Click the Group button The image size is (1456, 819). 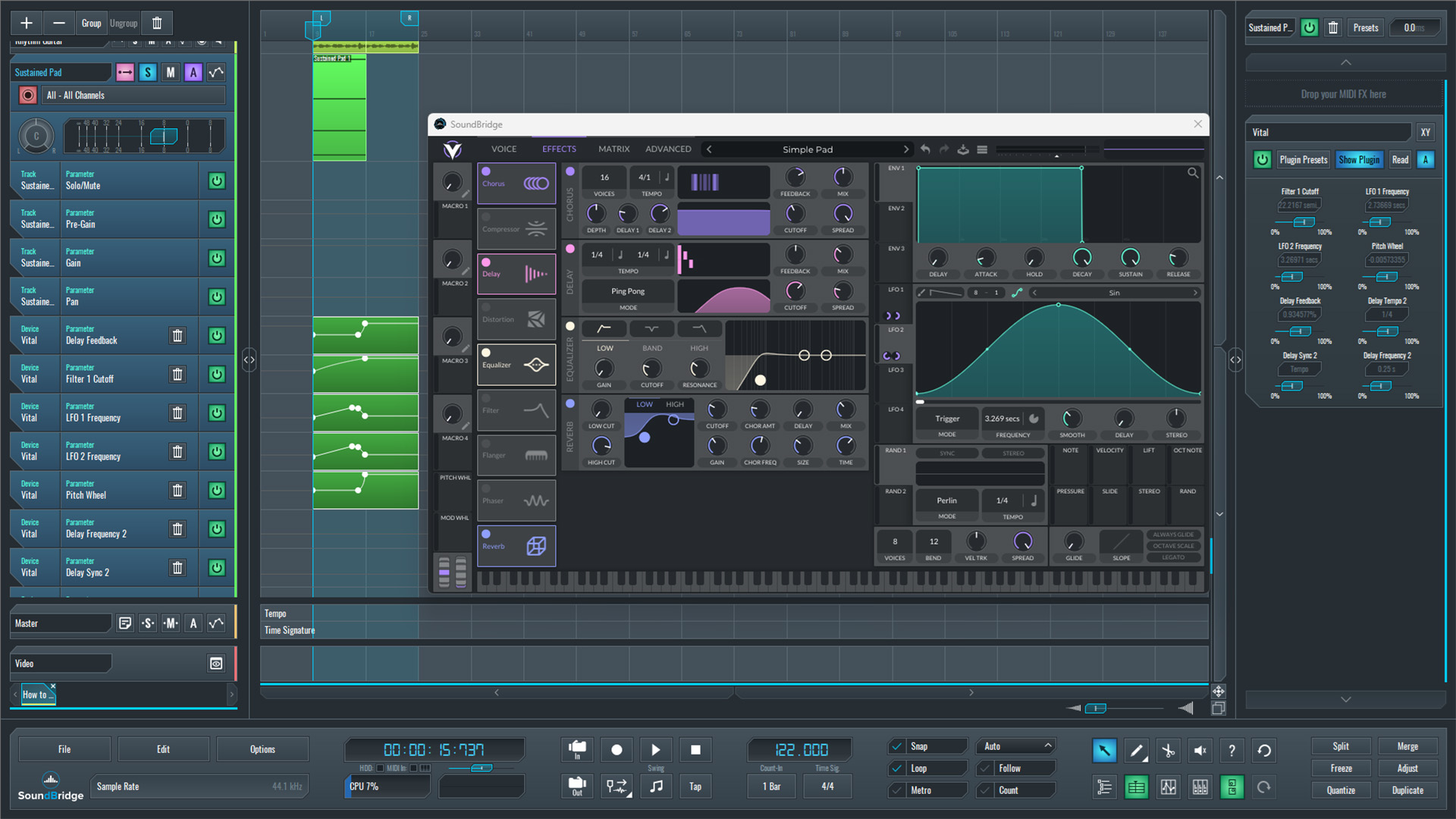point(91,23)
